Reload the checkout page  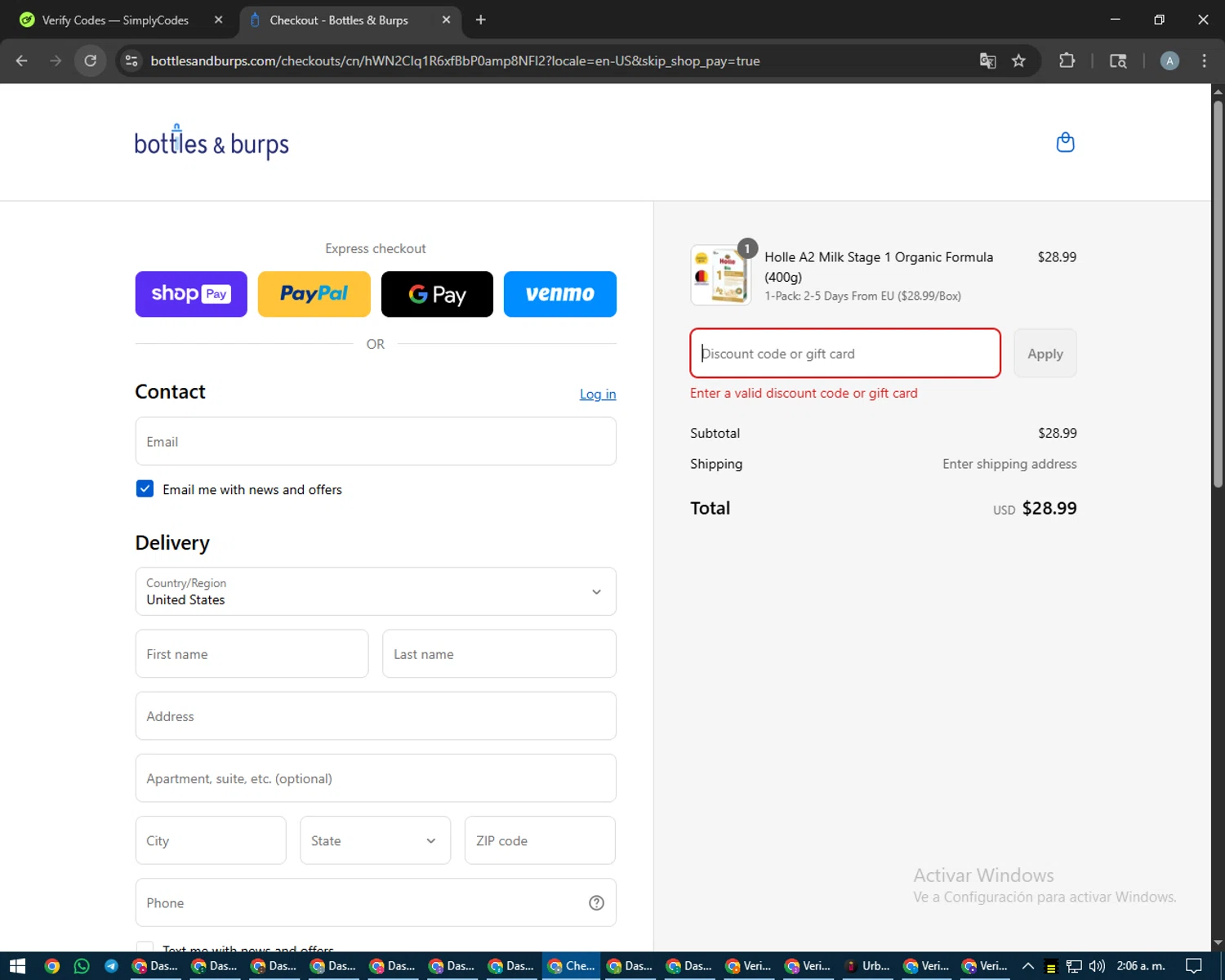(91, 60)
